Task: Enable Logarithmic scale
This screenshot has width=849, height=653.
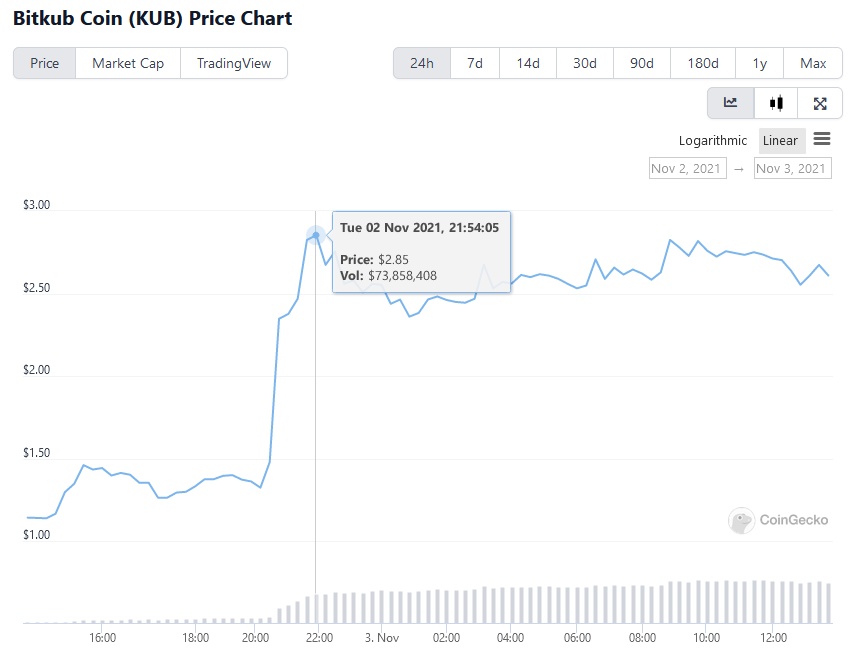Action: pyautogui.click(x=713, y=141)
